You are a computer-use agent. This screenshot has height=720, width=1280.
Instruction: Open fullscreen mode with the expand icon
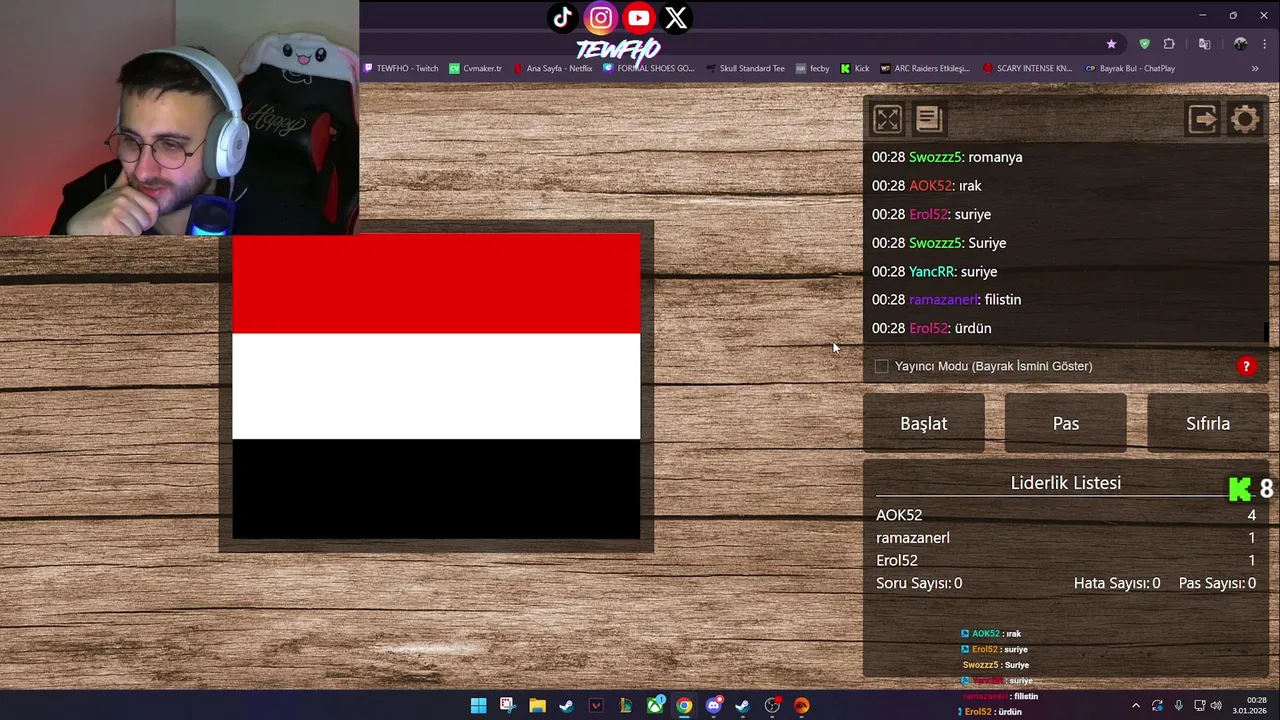click(887, 119)
